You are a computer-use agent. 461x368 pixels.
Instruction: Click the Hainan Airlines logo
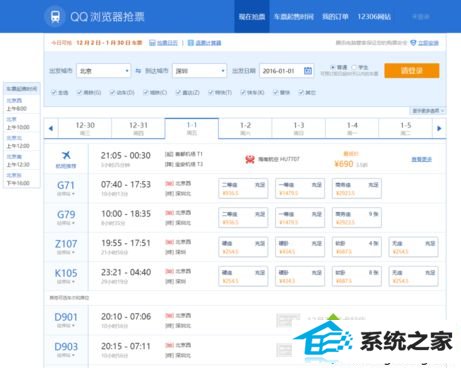pos(250,159)
